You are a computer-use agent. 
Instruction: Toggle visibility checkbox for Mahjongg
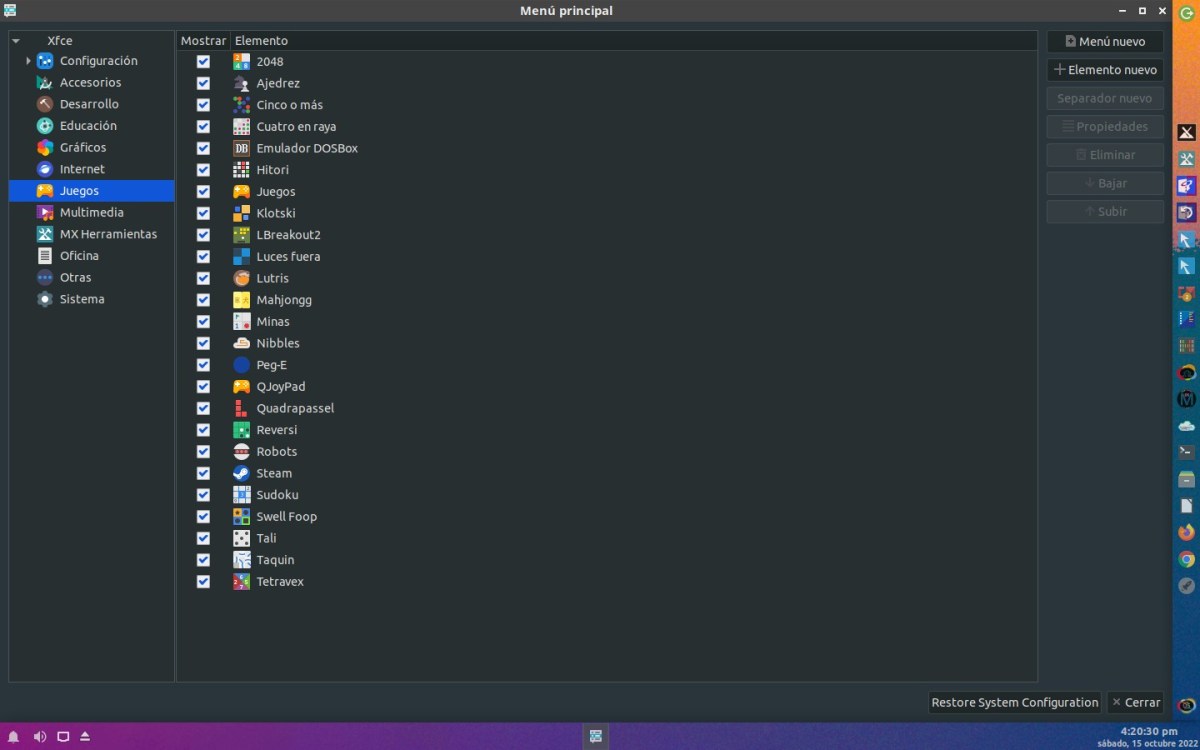(203, 300)
